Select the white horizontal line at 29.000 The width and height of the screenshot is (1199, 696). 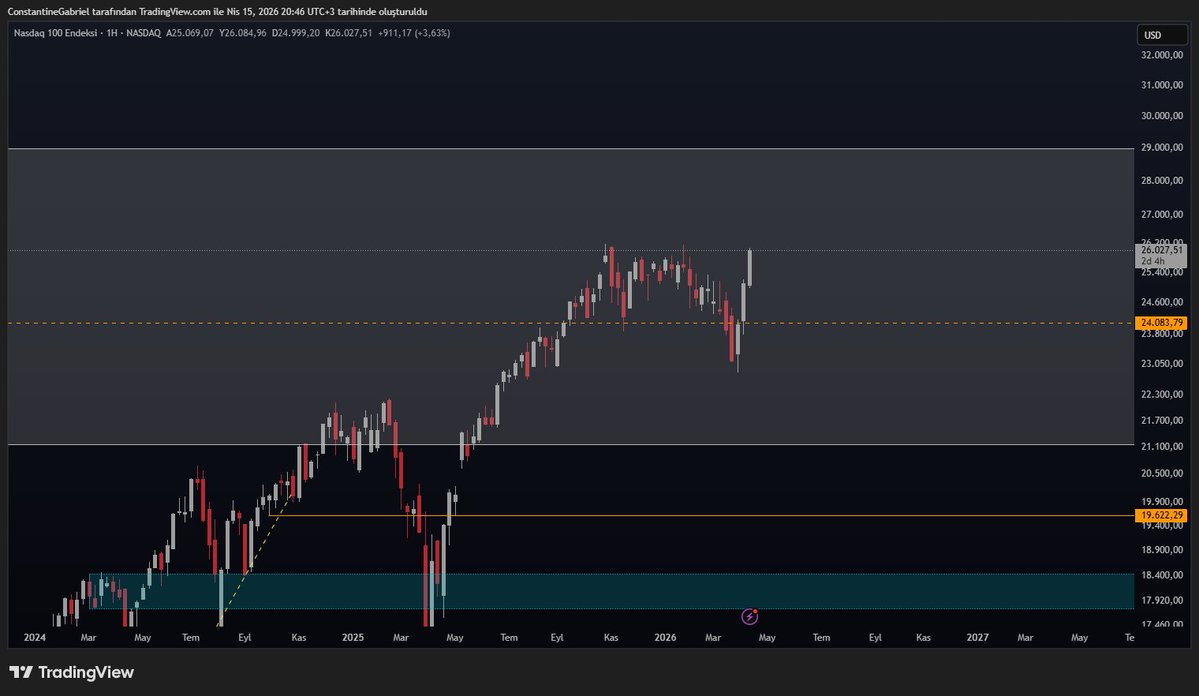tap(570, 148)
